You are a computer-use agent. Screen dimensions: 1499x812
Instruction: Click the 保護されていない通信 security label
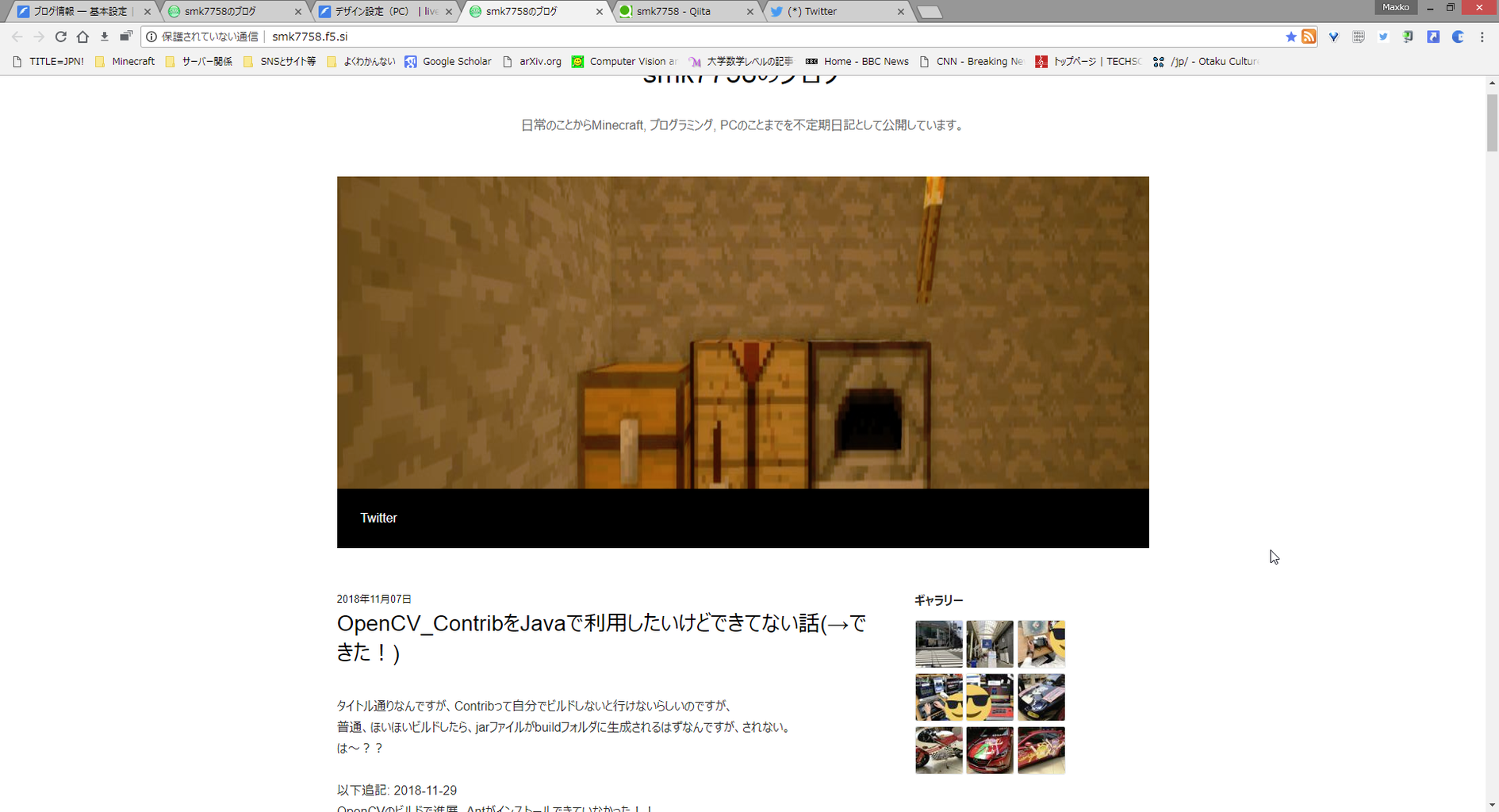click(209, 36)
